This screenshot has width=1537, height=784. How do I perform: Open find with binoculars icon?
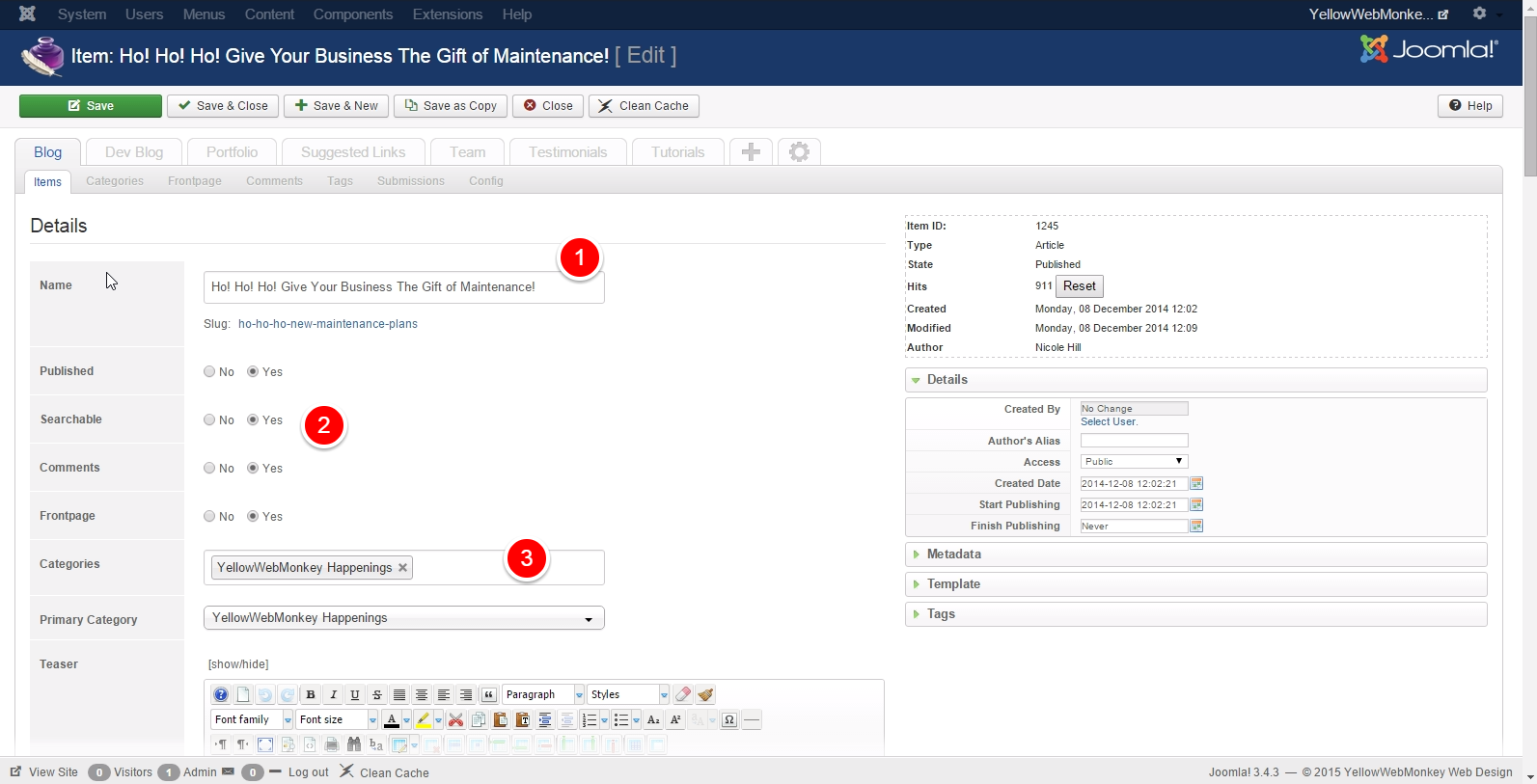click(x=354, y=744)
